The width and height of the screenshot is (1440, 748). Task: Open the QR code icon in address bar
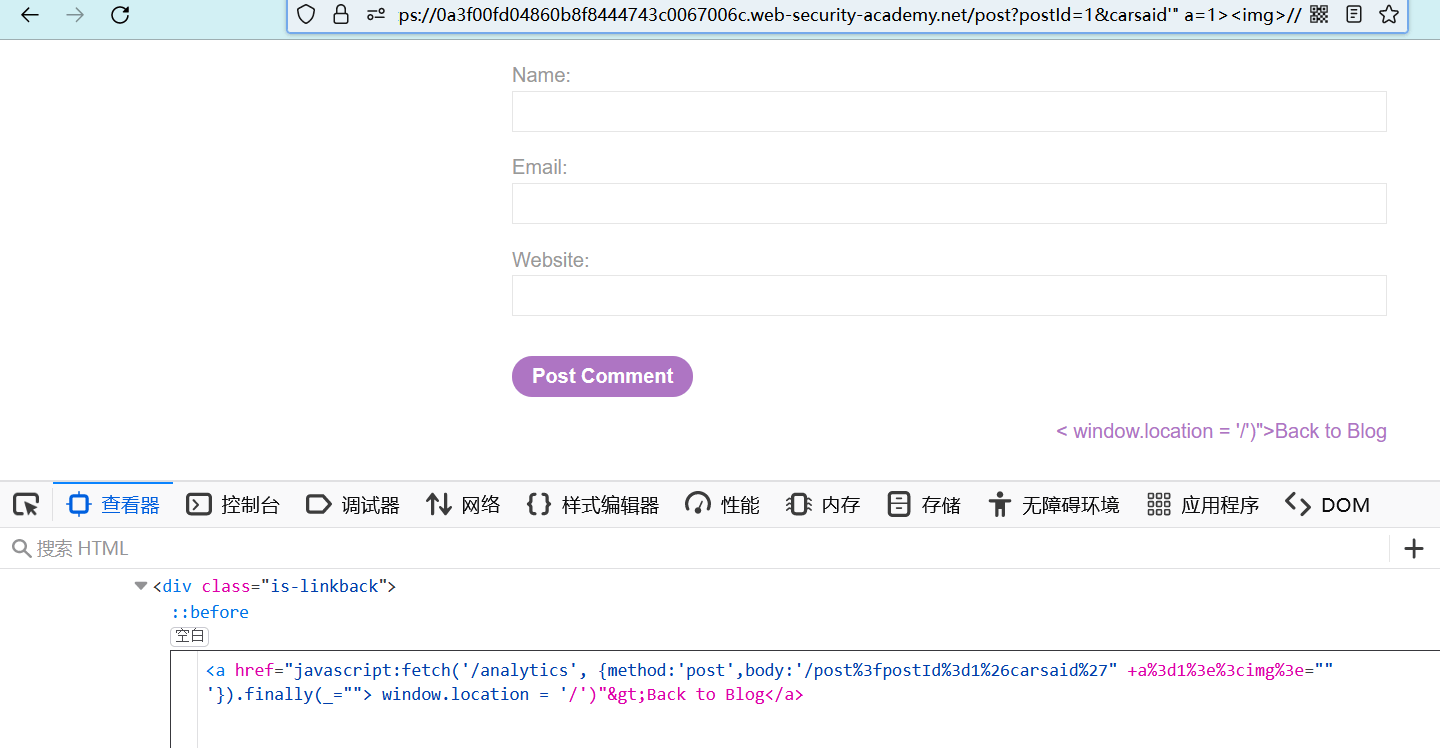pyautogui.click(x=1319, y=14)
